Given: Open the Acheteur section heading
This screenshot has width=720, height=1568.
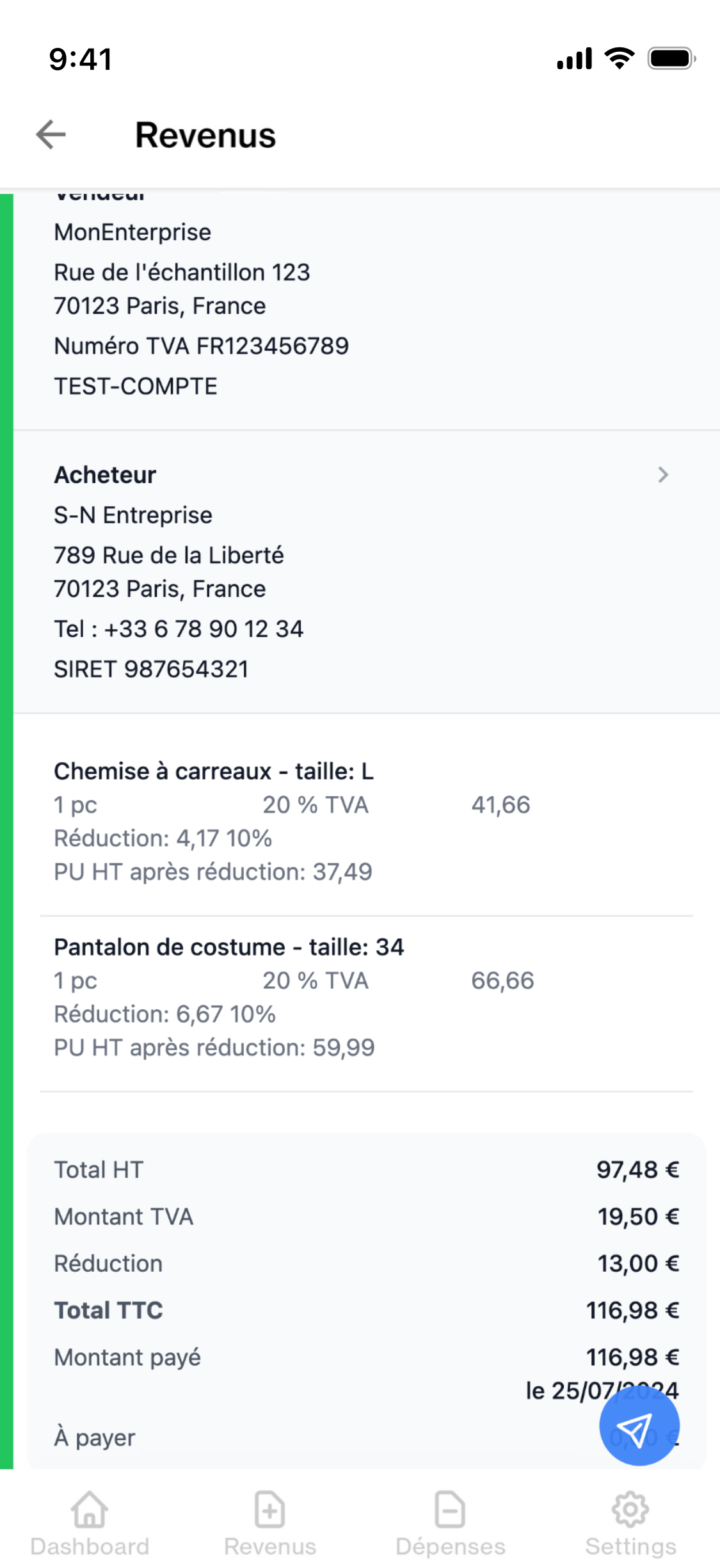Looking at the screenshot, I should click(x=105, y=475).
